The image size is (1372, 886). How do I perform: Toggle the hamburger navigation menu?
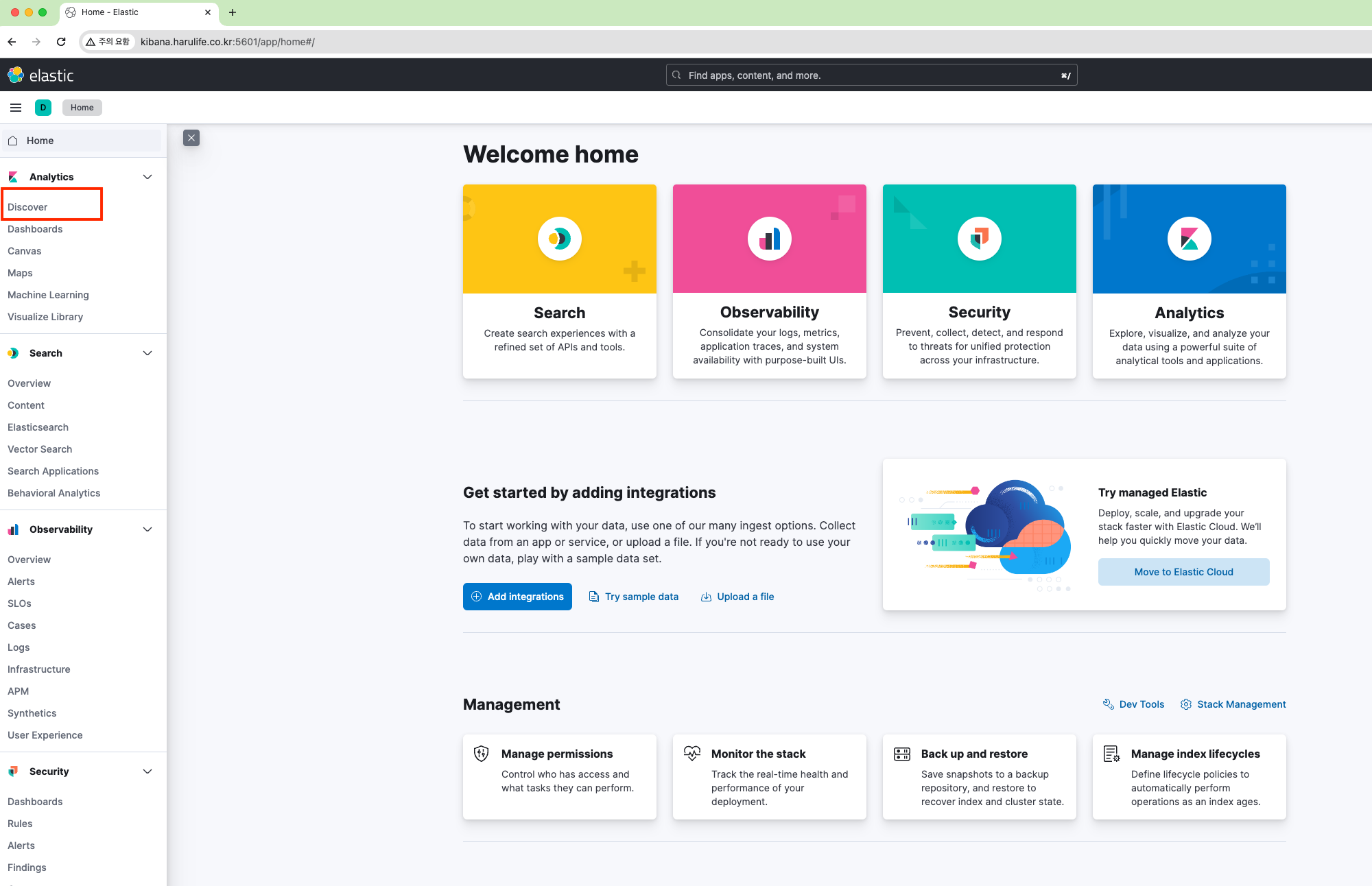tap(16, 108)
